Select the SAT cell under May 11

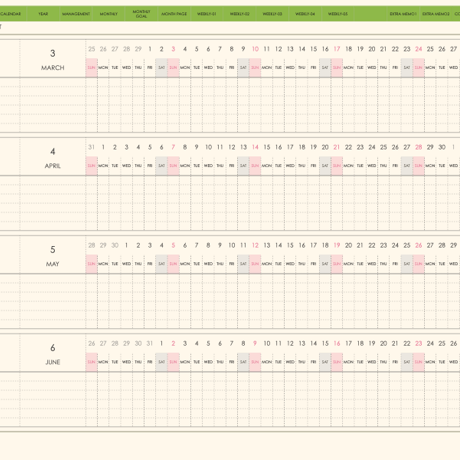click(x=243, y=264)
